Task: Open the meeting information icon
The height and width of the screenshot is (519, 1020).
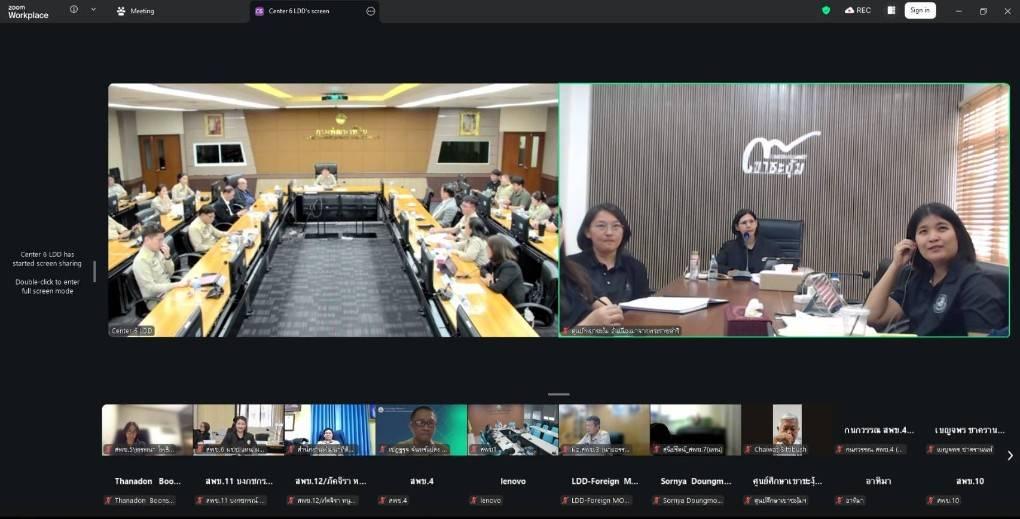Action: point(74,10)
